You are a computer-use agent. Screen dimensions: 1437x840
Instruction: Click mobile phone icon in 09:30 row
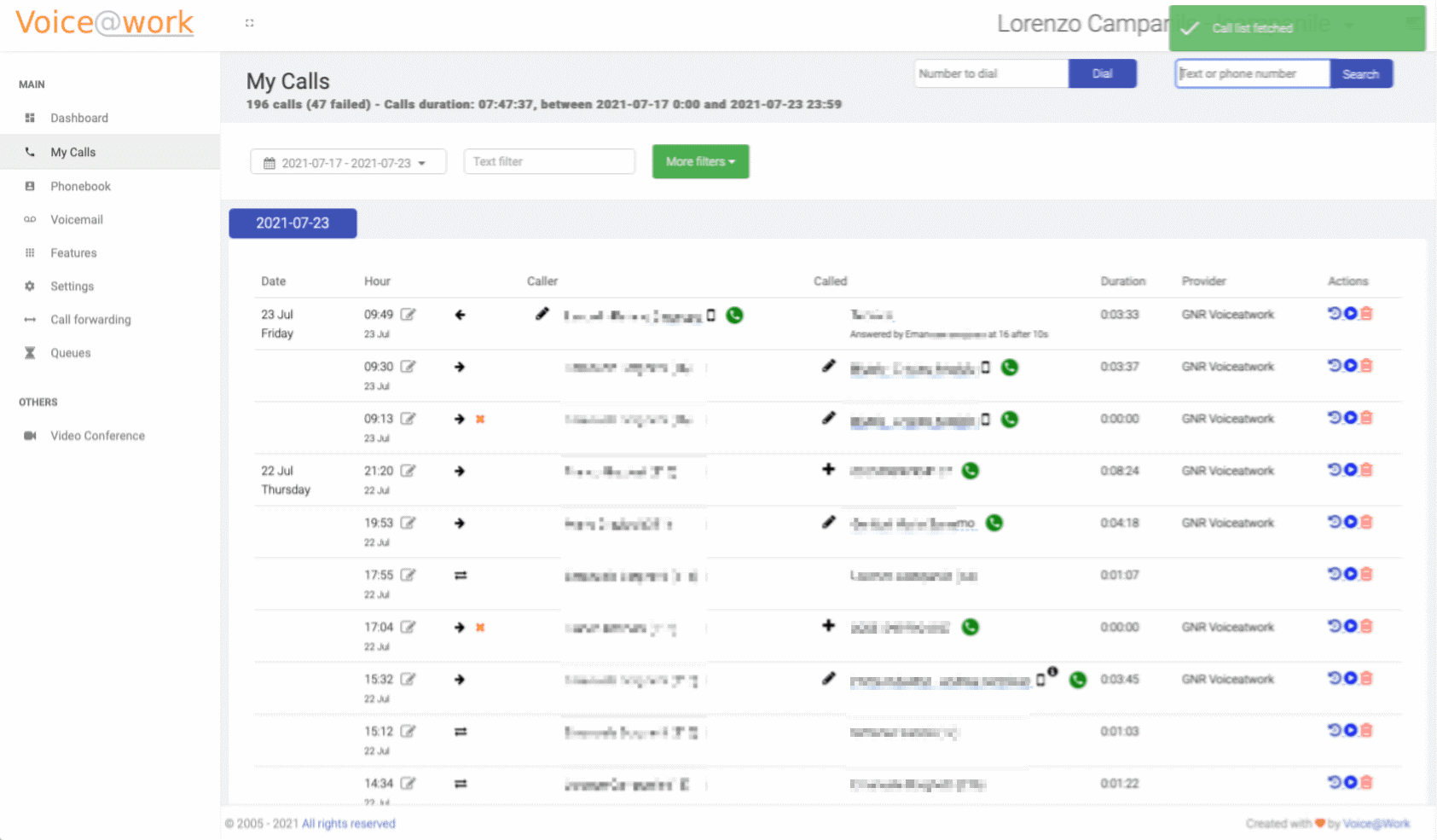coord(986,368)
